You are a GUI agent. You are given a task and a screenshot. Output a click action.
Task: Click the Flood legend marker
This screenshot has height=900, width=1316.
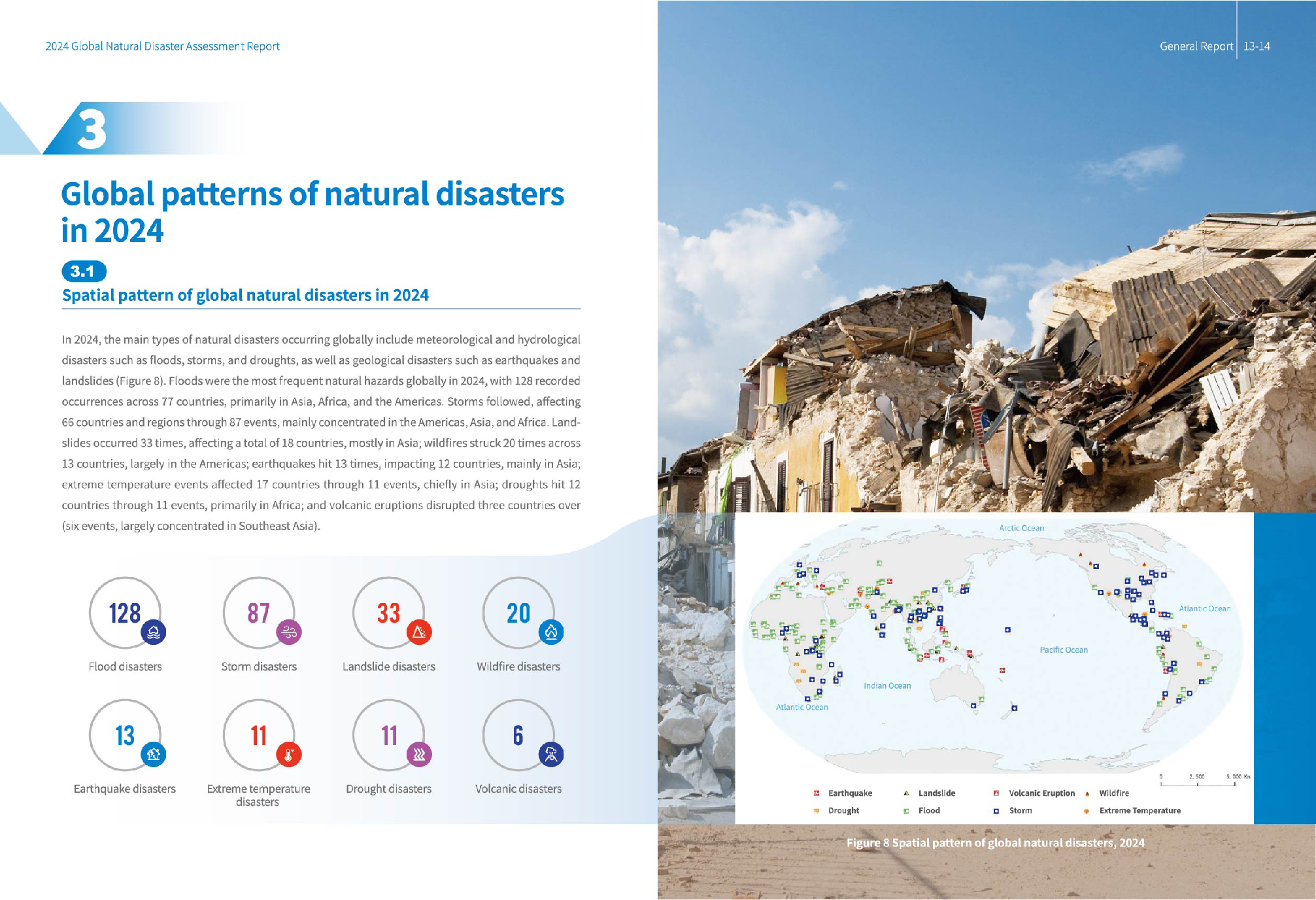click(x=906, y=811)
